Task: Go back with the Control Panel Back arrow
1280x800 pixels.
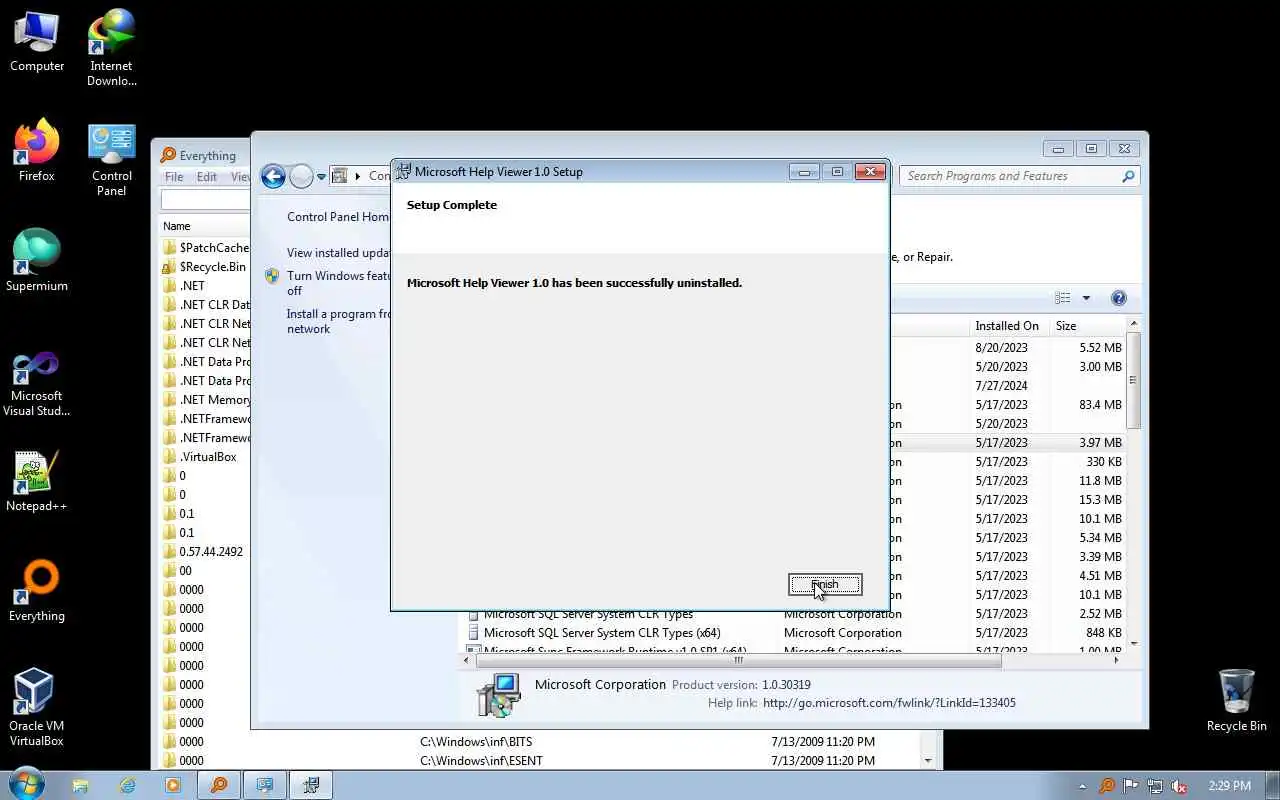Action: pyautogui.click(x=273, y=177)
